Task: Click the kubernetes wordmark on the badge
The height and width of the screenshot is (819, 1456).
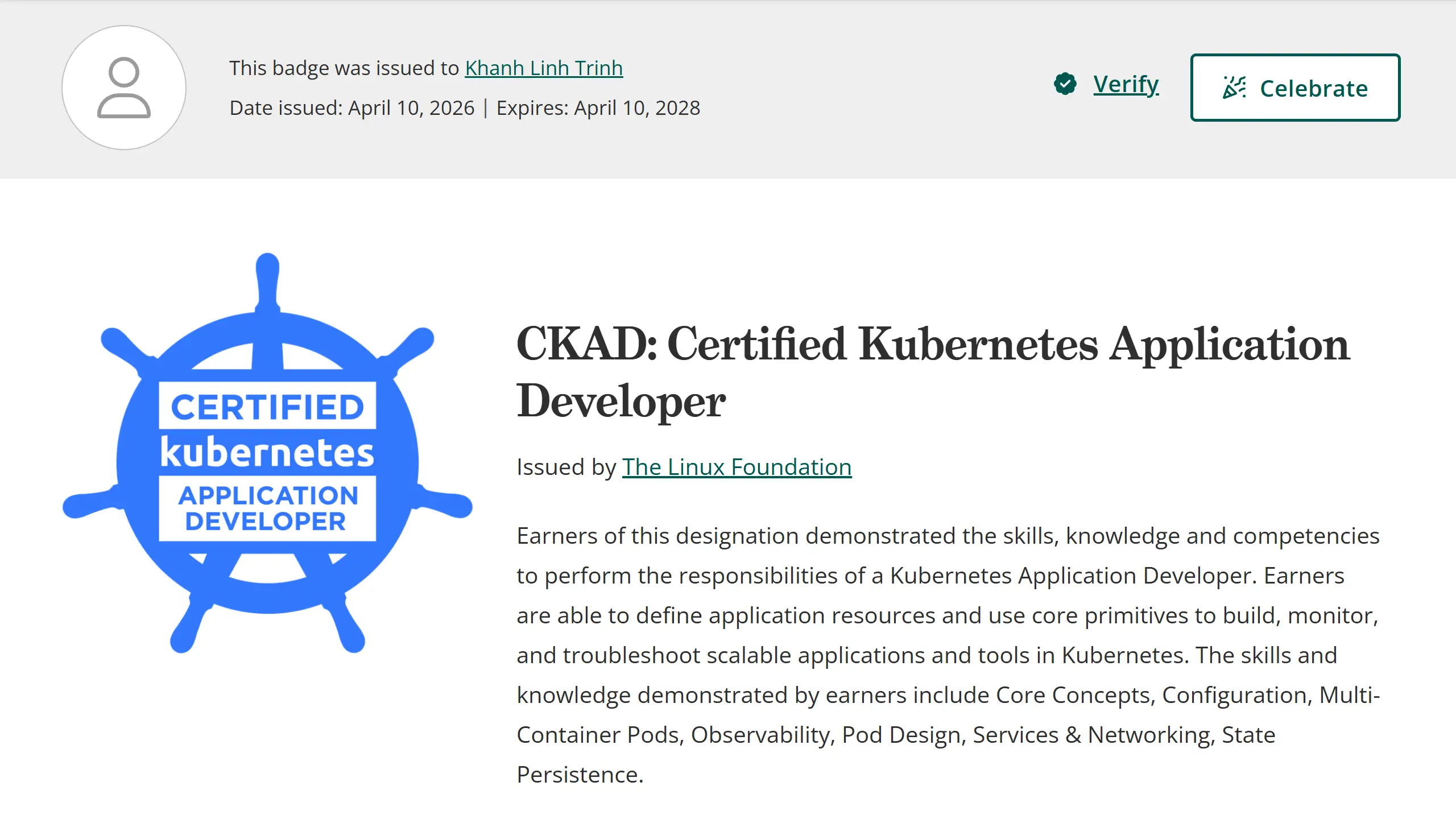Action: [x=267, y=453]
